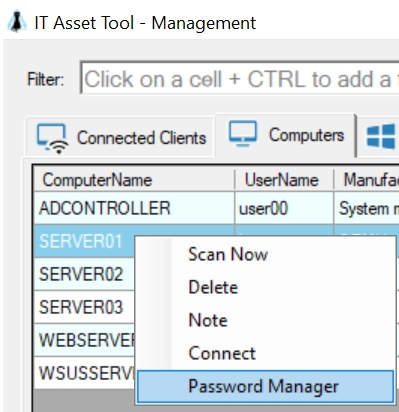Choose Scan Now from the context menu
The height and width of the screenshot is (412, 399).
point(266,254)
